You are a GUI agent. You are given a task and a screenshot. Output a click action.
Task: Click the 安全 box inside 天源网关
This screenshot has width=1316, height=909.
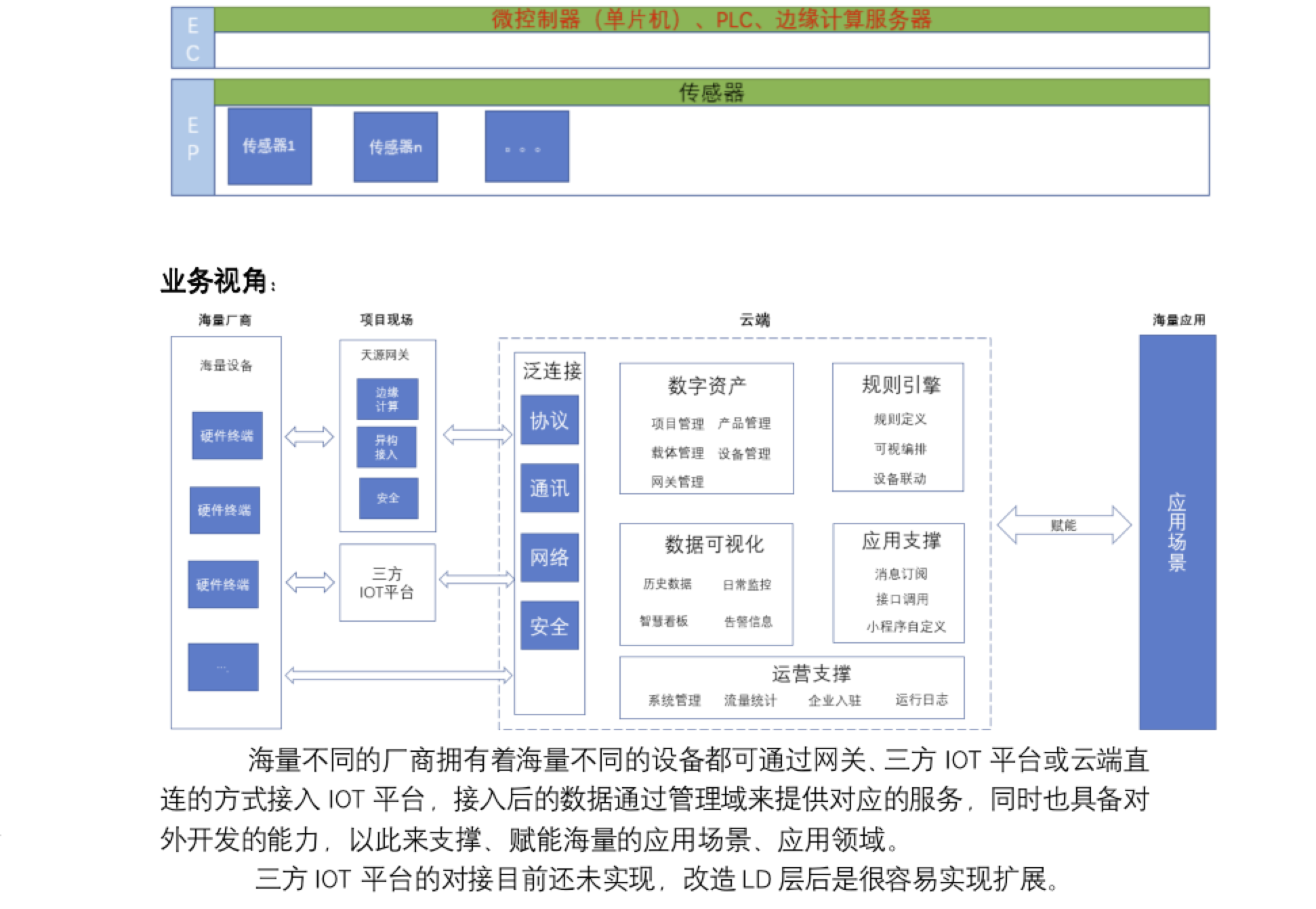[x=388, y=498]
